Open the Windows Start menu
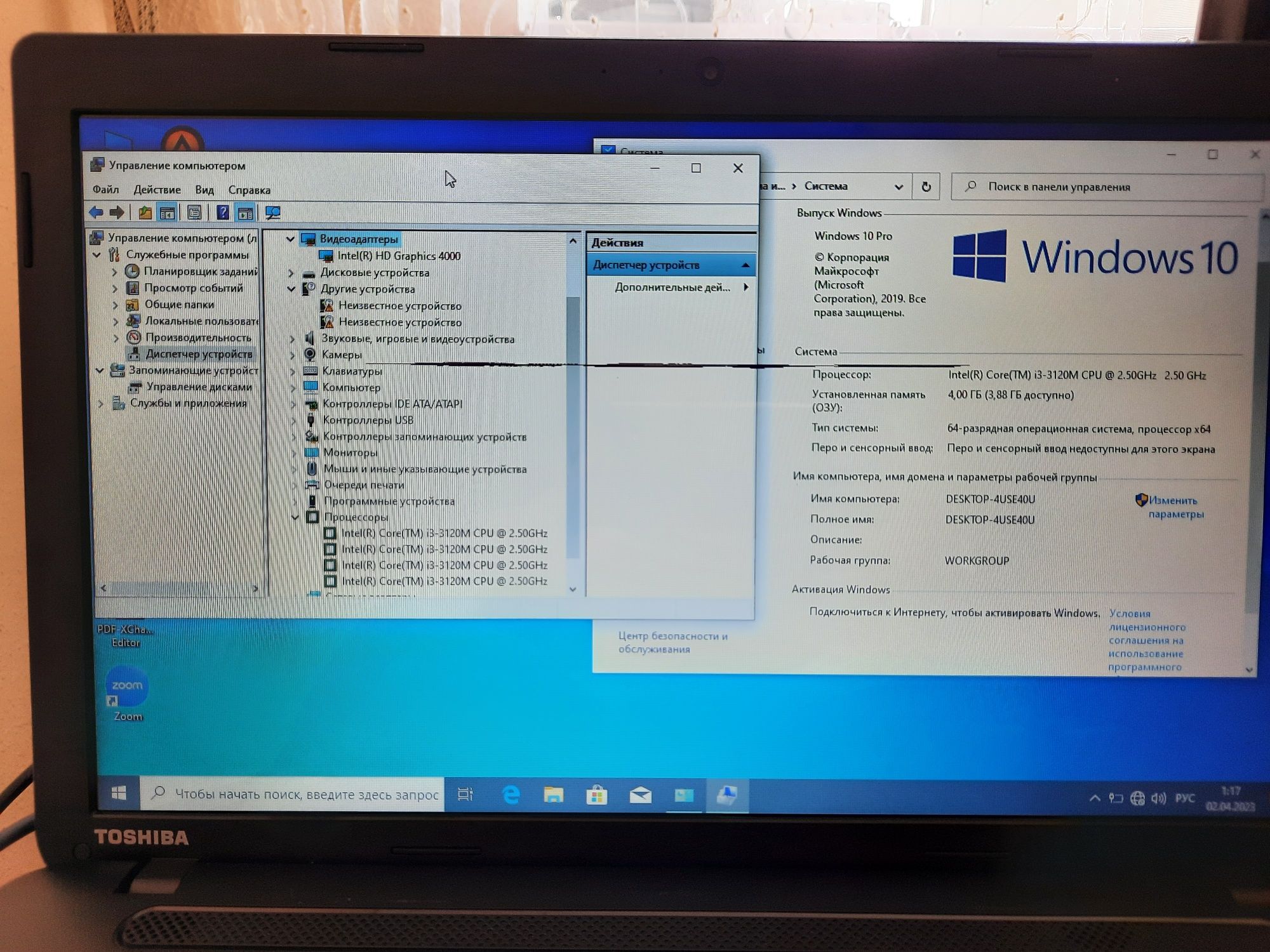The image size is (1270, 952). pyautogui.click(x=119, y=793)
